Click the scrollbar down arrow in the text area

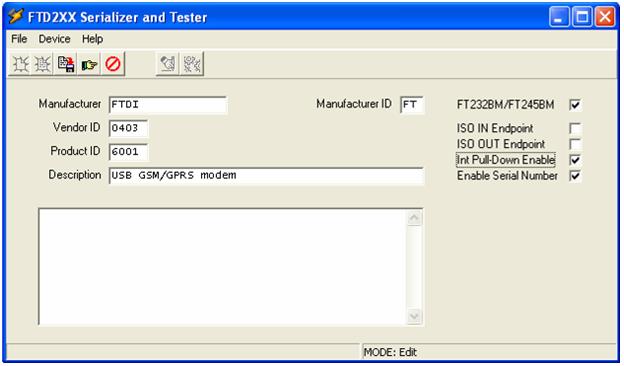click(414, 316)
